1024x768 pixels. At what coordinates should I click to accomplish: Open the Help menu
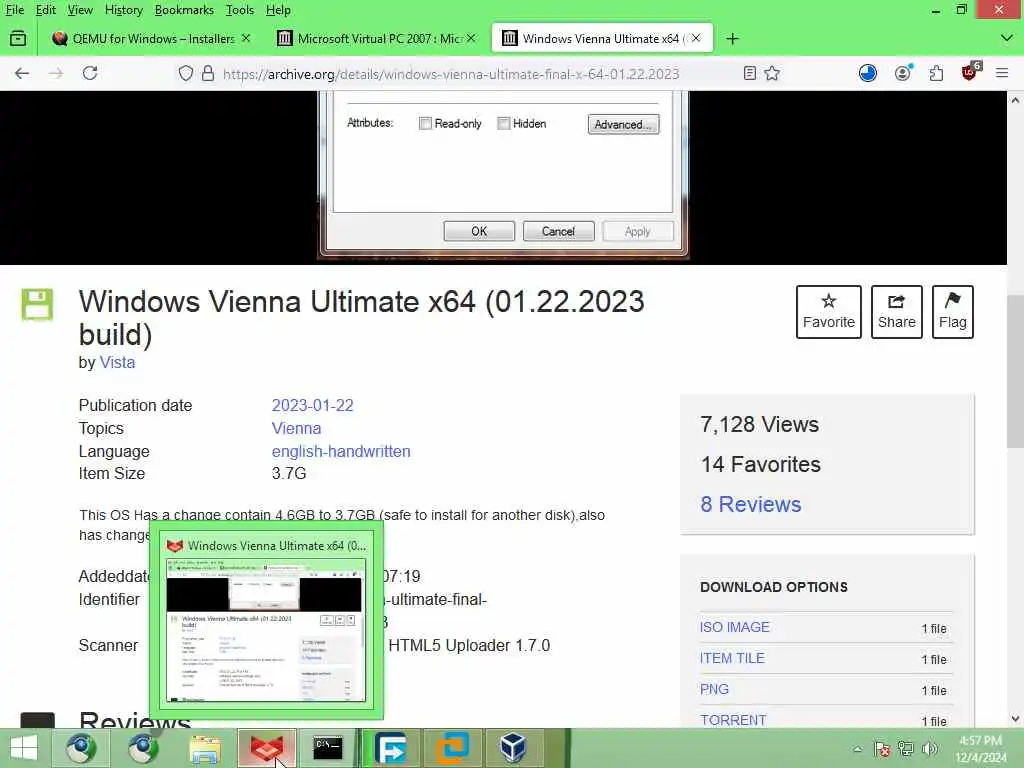pyautogui.click(x=278, y=10)
